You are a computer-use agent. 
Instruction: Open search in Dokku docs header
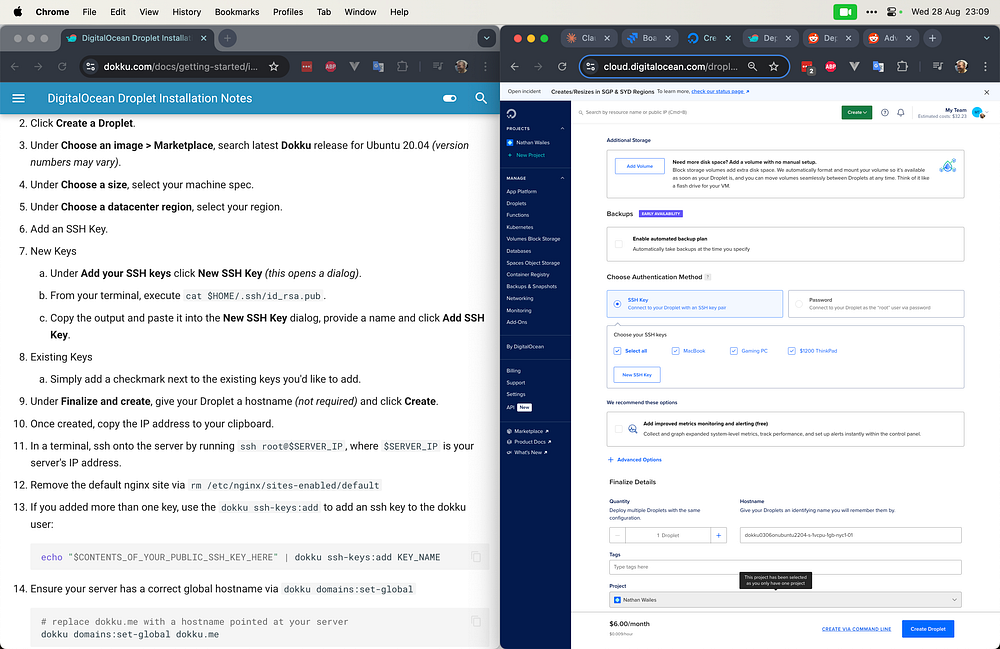[x=481, y=98]
